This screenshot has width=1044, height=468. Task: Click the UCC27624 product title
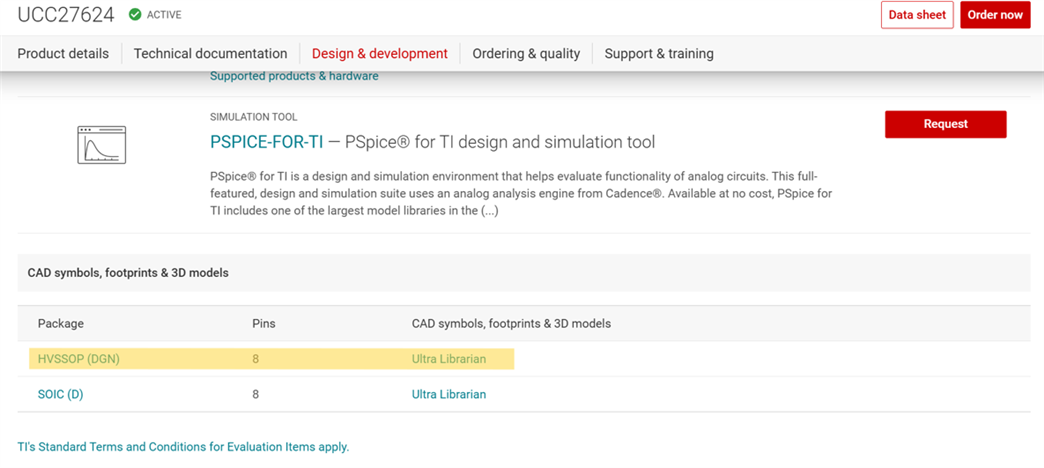(66, 14)
